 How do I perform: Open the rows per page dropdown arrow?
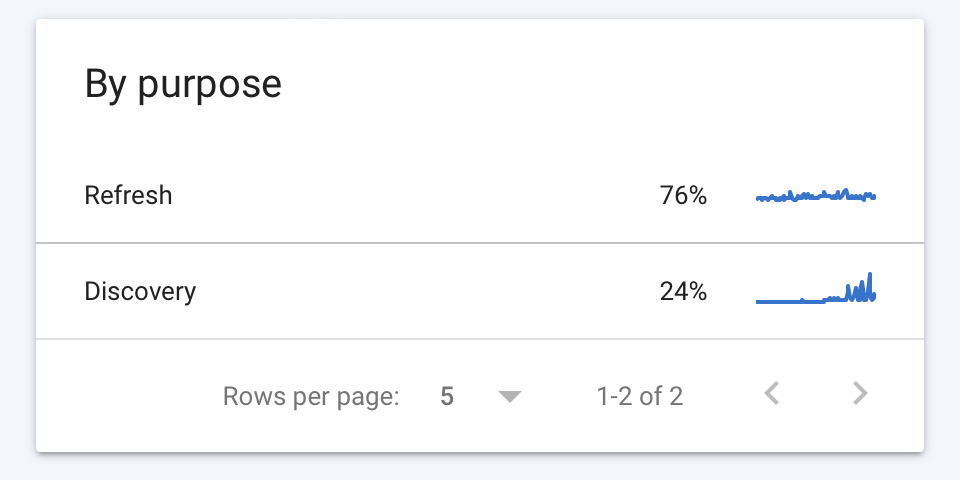[509, 397]
